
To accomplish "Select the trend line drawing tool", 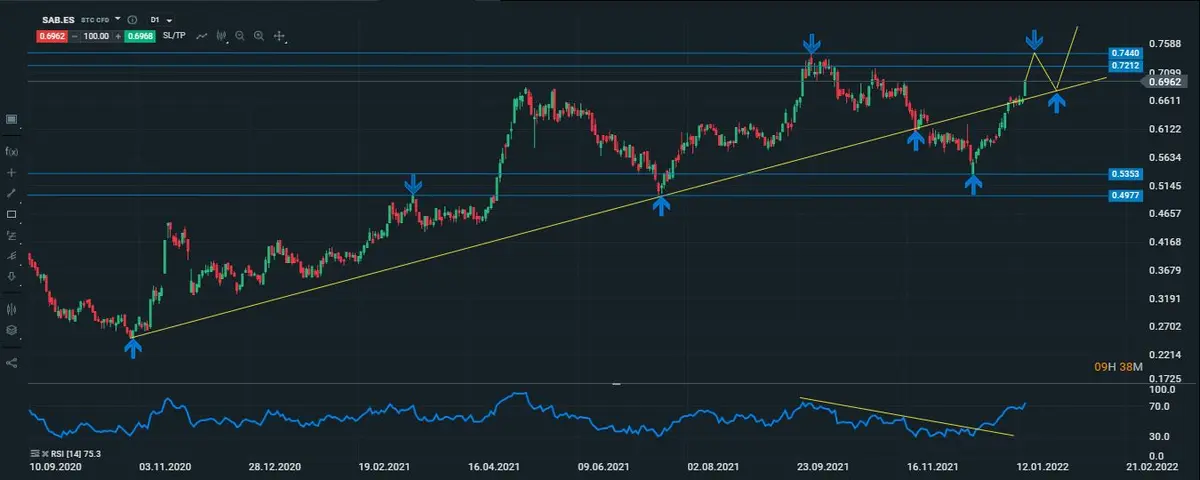I will 11,193.
